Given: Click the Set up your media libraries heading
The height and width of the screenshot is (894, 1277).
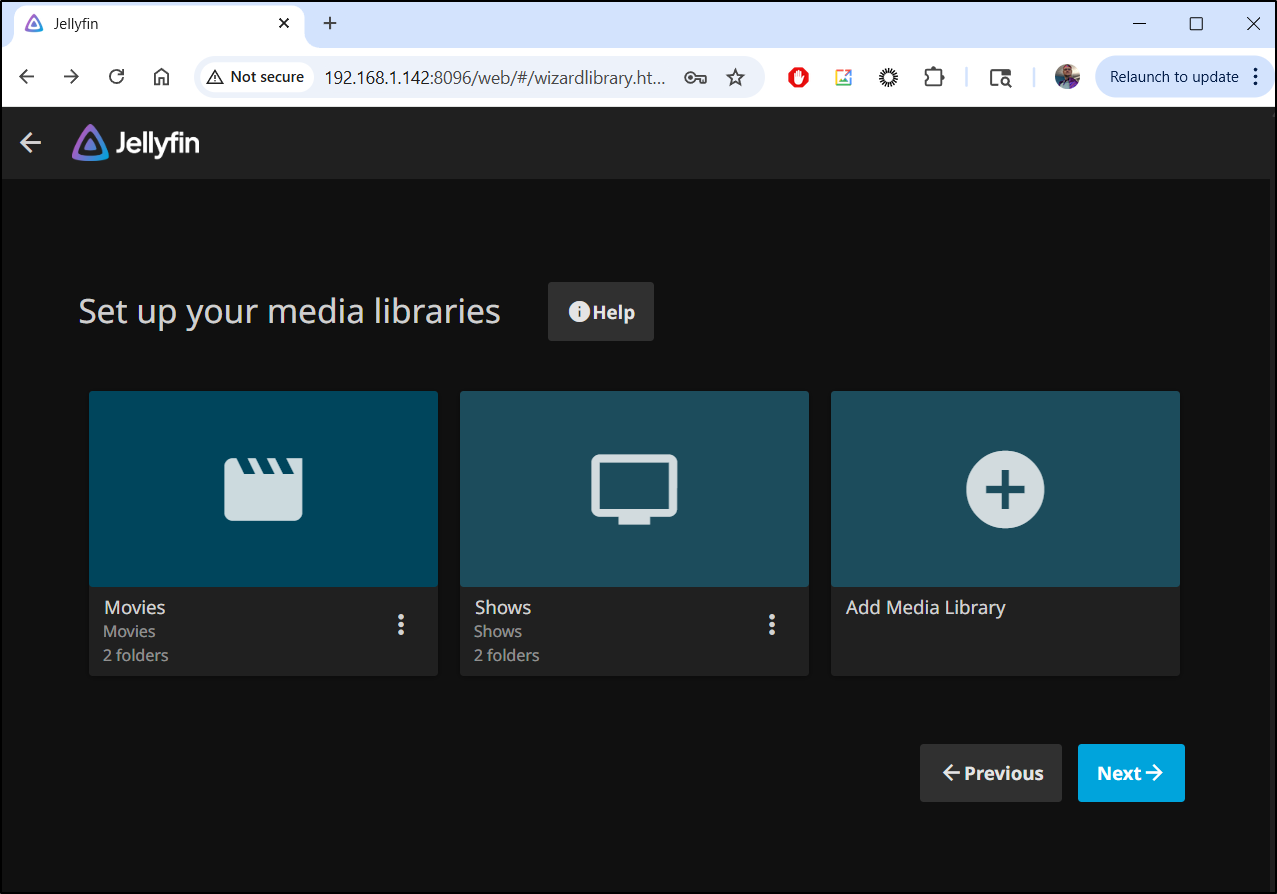Looking at the screenshot, I should pyautogui.click(x=290, y=312).
